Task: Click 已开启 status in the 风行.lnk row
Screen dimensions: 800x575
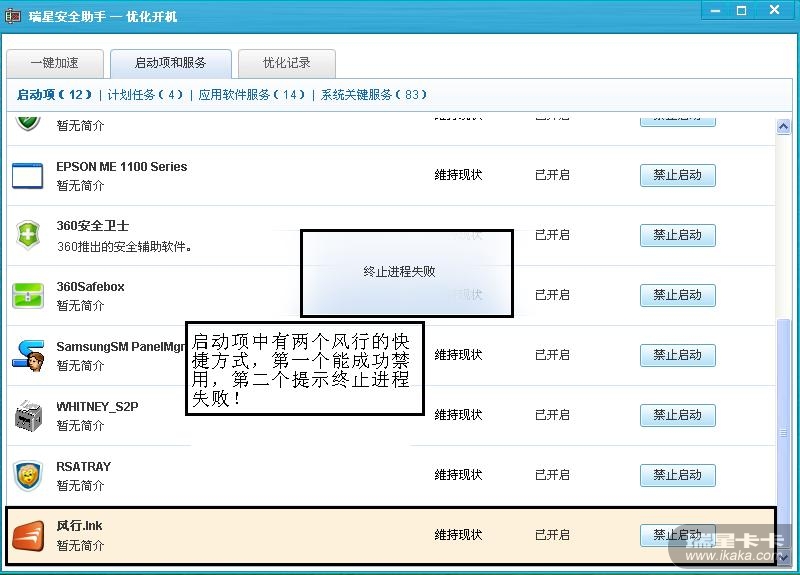Action: point(552,535)
